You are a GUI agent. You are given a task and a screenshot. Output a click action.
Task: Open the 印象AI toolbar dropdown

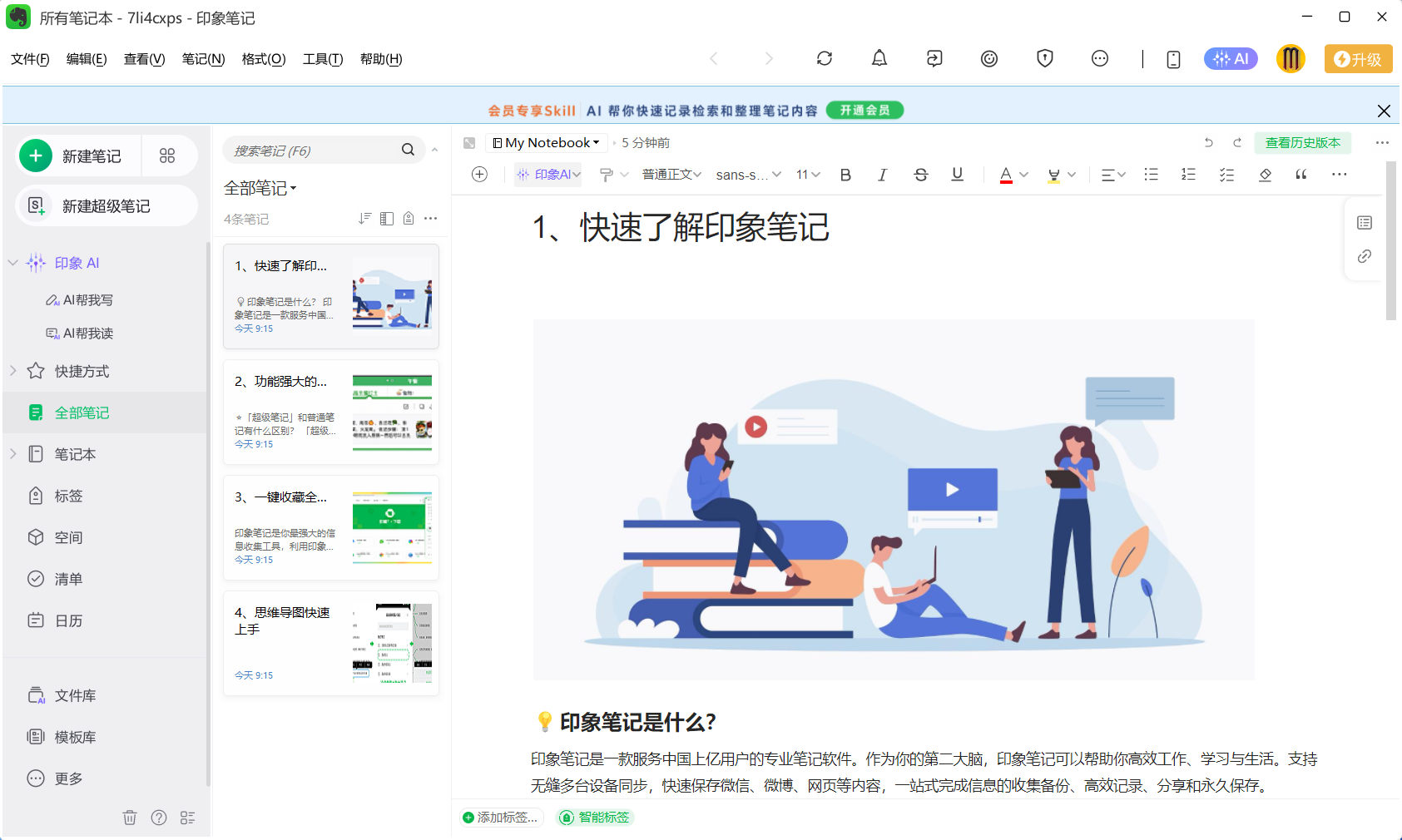pyautogui.click(x=548, y=174)
